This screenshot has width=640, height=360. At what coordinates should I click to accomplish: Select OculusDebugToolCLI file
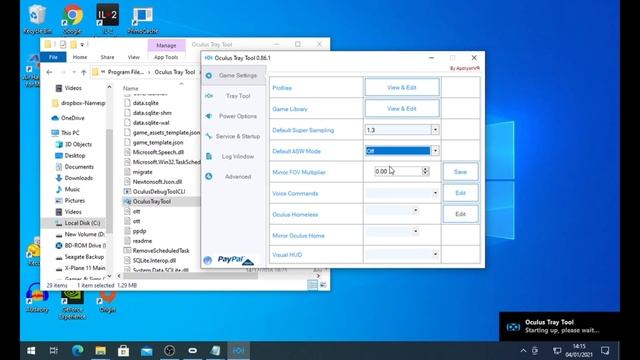pos(158,191)
